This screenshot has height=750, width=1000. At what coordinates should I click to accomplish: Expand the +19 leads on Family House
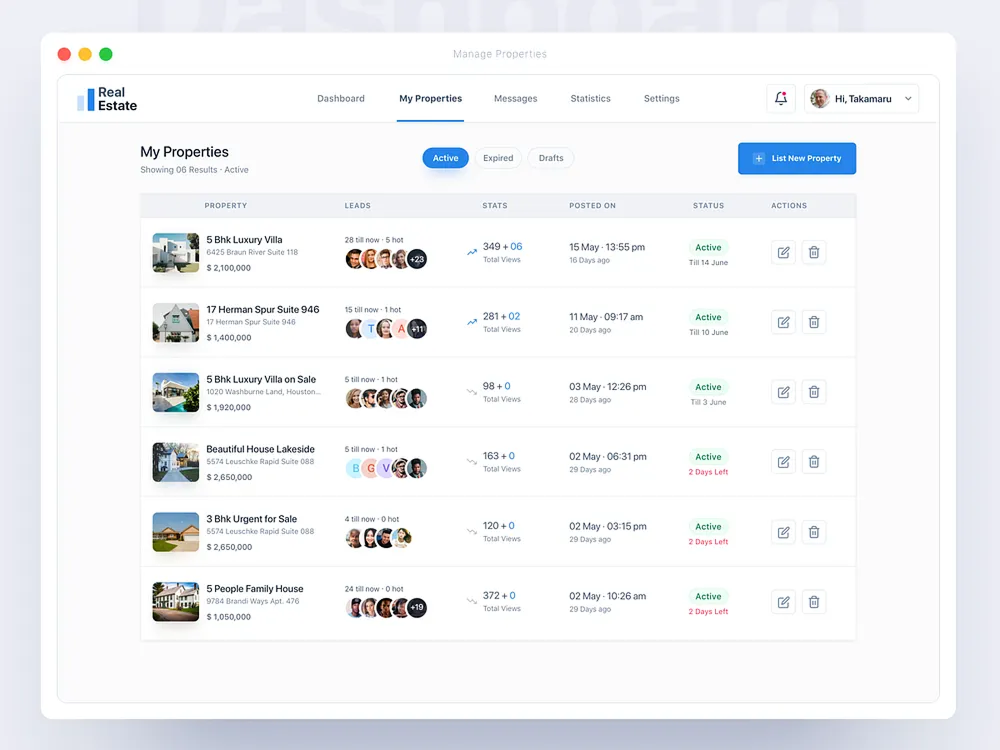click(x=417, y=608)
